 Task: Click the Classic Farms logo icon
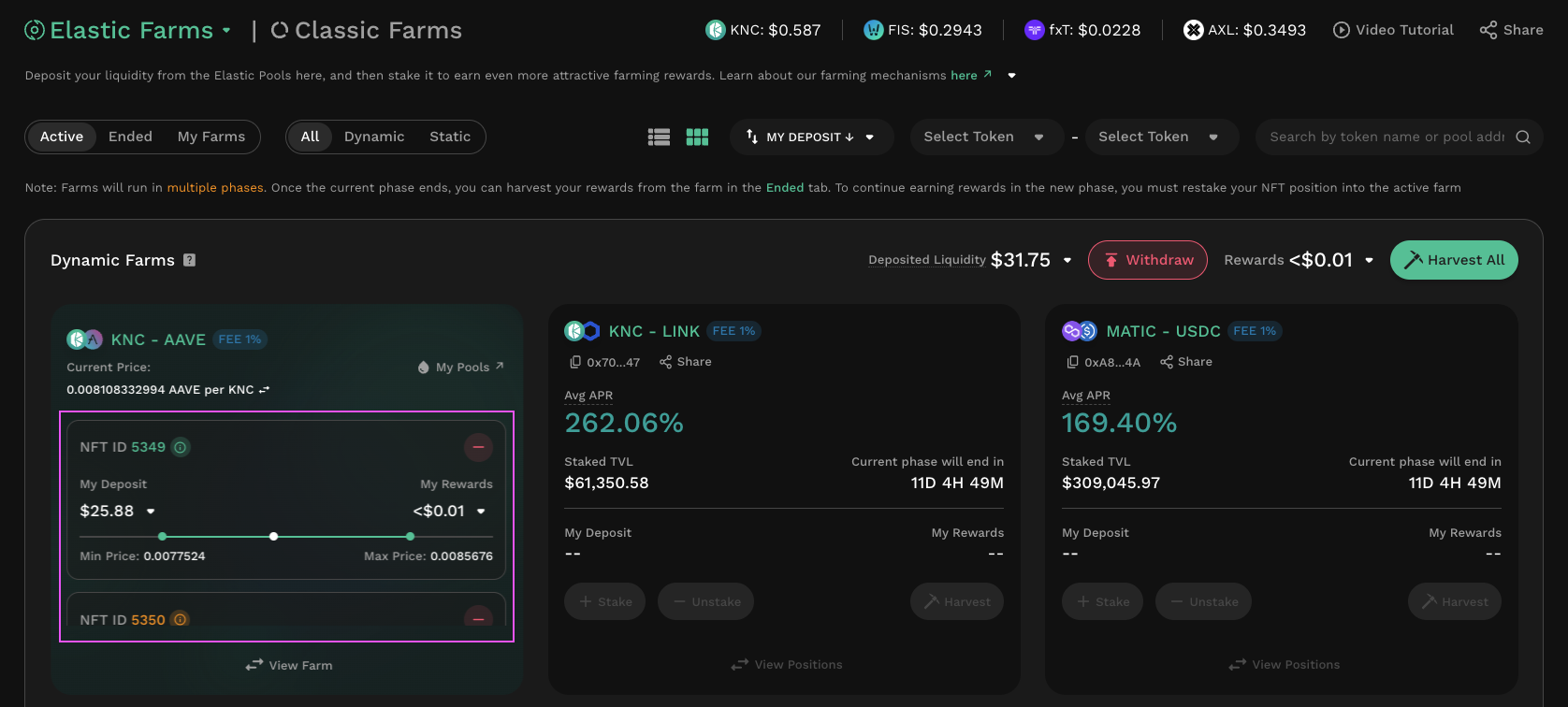pos(280,30)
